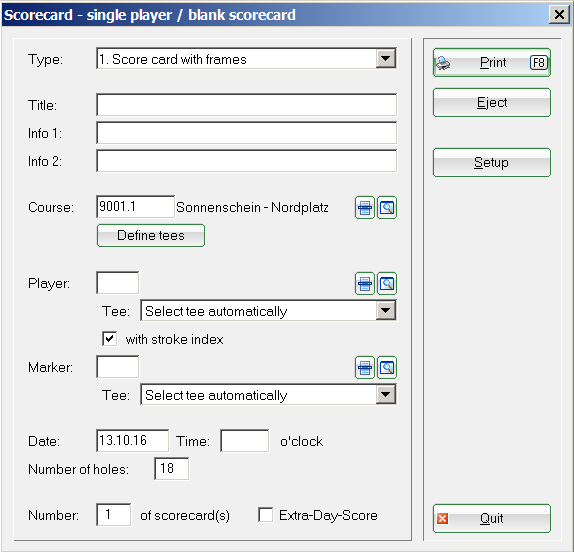Viewport: 574px width, 552px height.
Task: Close the Scorecard dialog window
Action: 559,15
